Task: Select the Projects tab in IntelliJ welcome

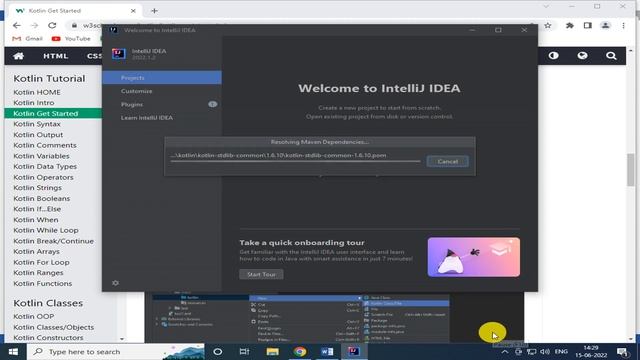Action: pos(162,78)
